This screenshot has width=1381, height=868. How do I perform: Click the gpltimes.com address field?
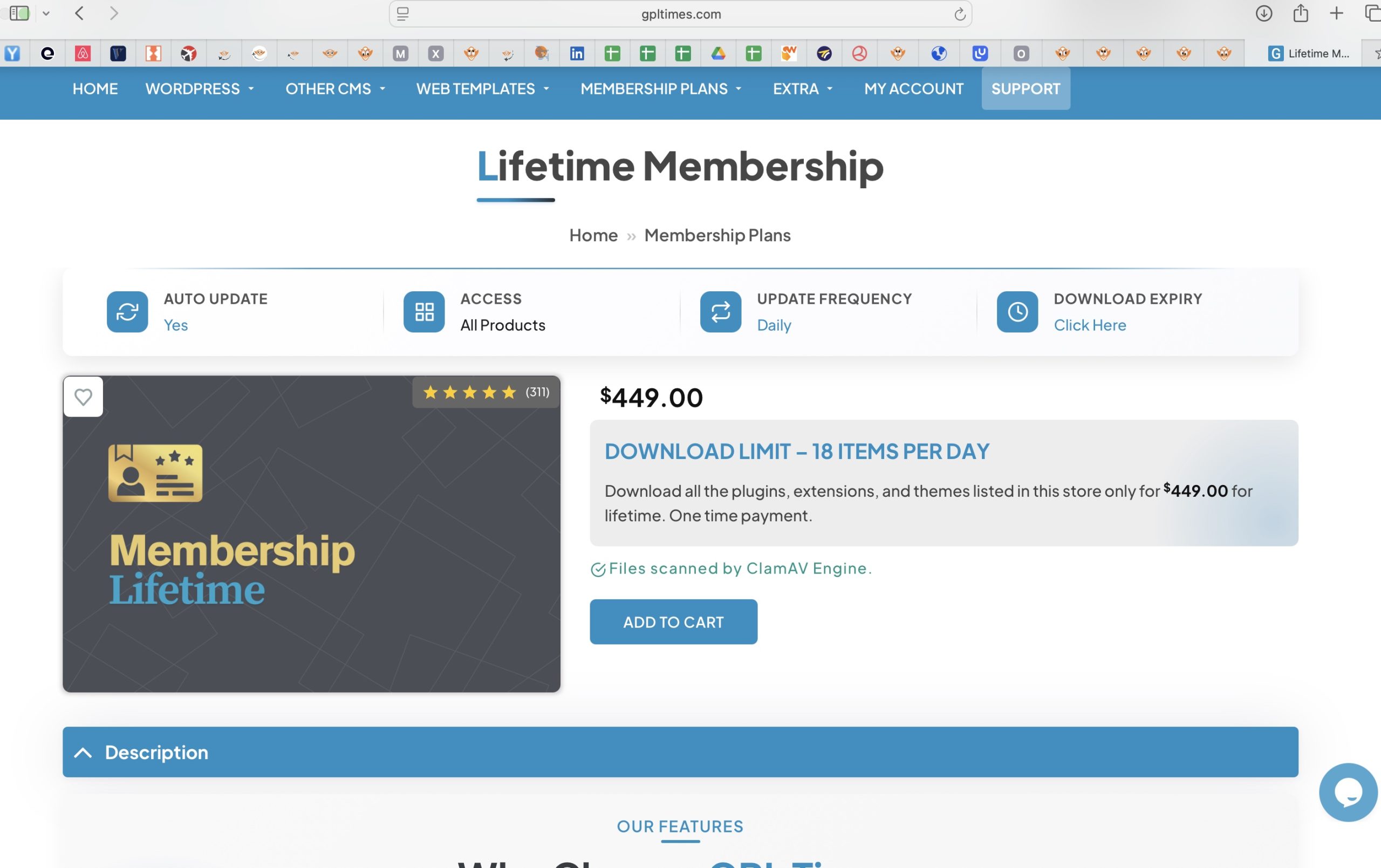click(680, 14)
